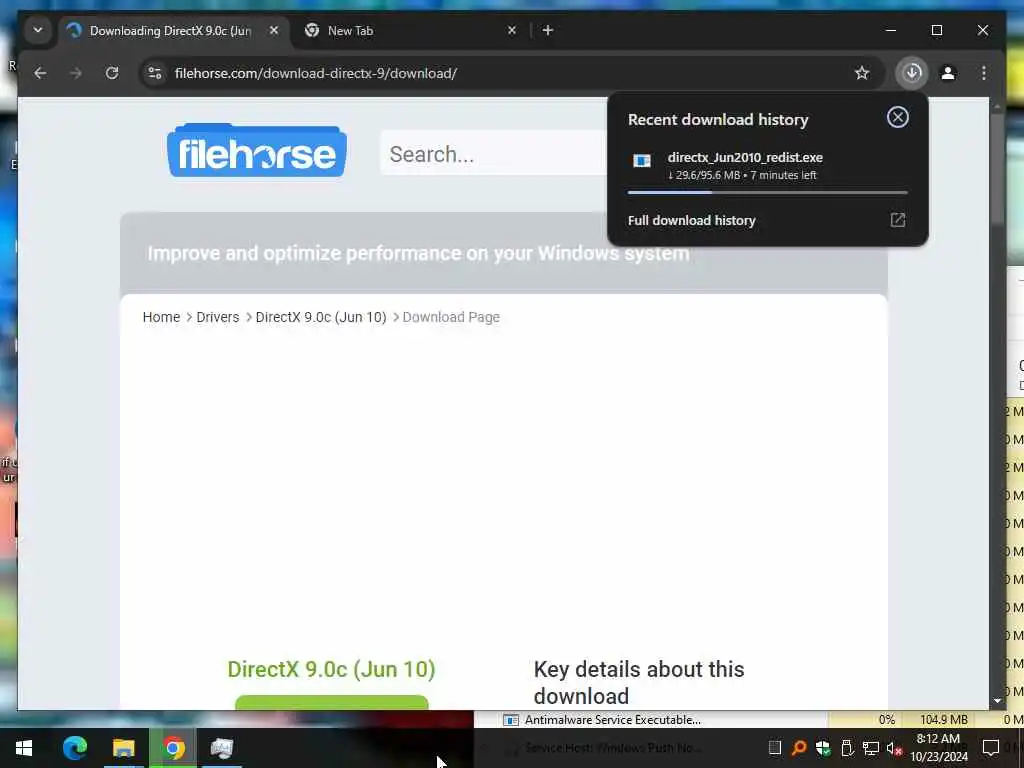
Task: Open the Task Manager taskbar icon
Action: [x=222, y=748]
